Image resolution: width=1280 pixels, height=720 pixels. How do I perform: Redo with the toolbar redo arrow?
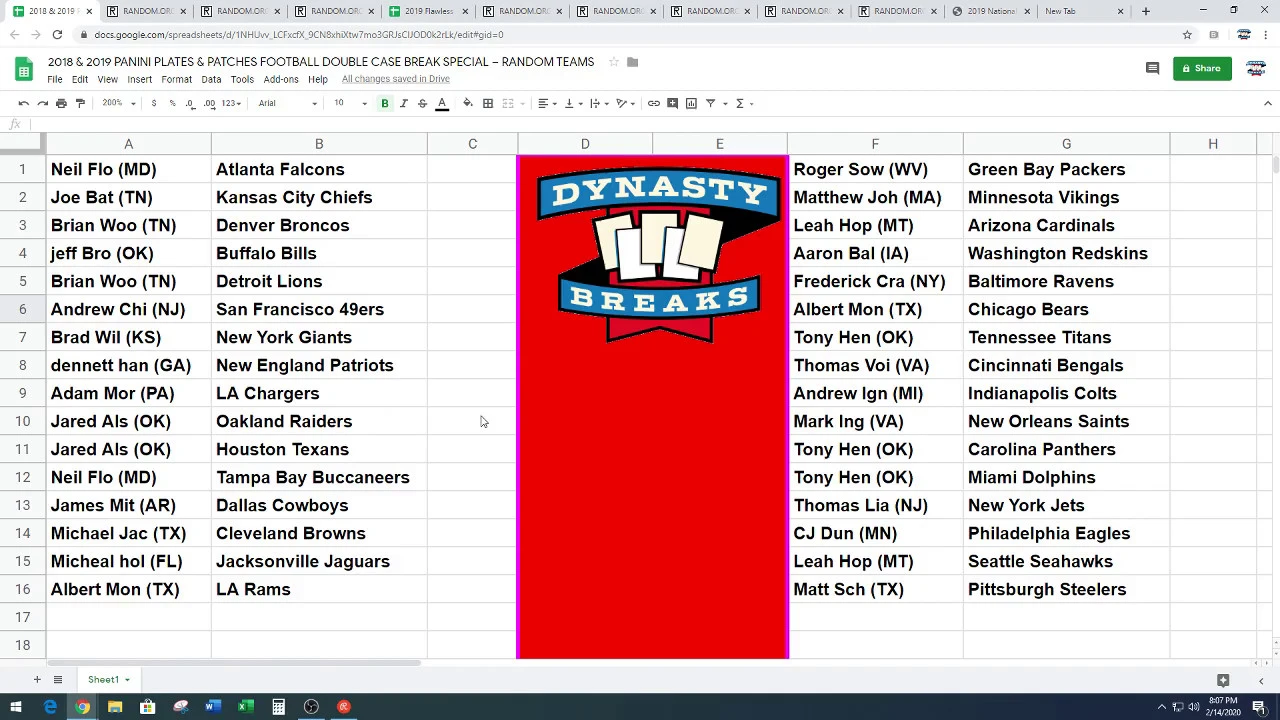pyautogui.click(x=42, y=103)
